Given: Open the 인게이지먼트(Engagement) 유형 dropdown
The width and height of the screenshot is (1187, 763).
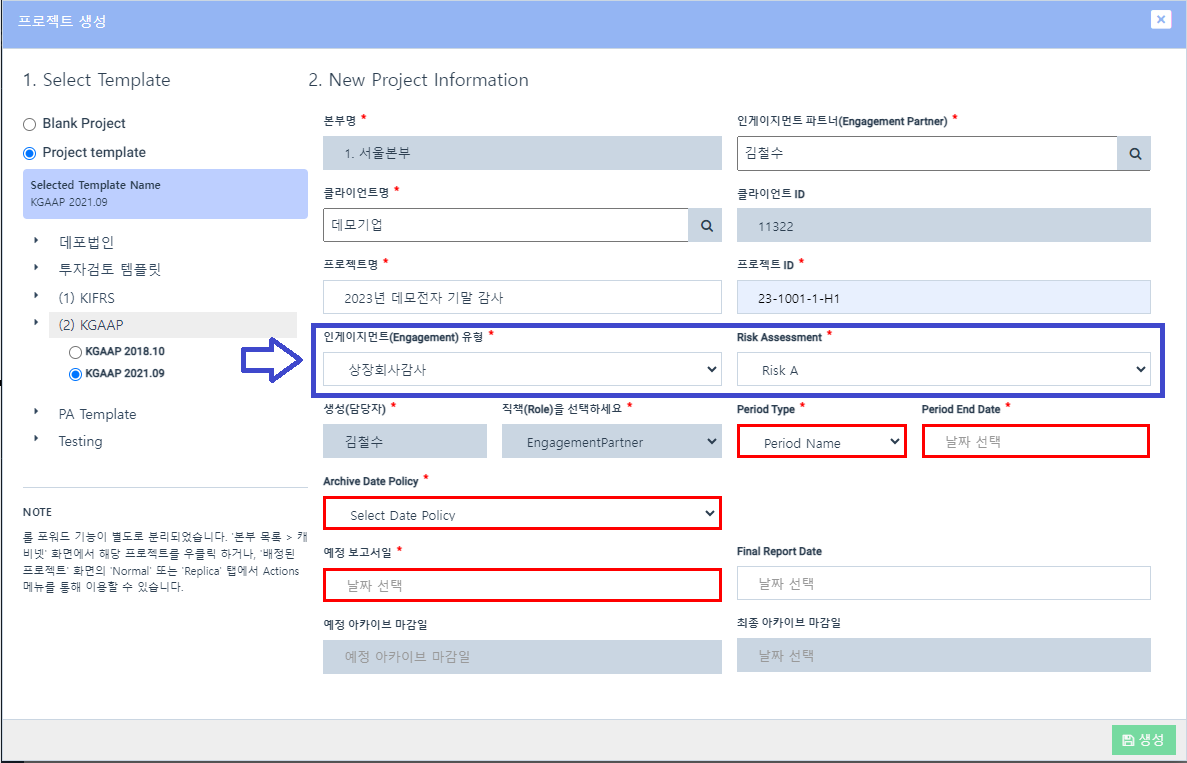Looking at the screenshot, I should [x=522, y=369].
